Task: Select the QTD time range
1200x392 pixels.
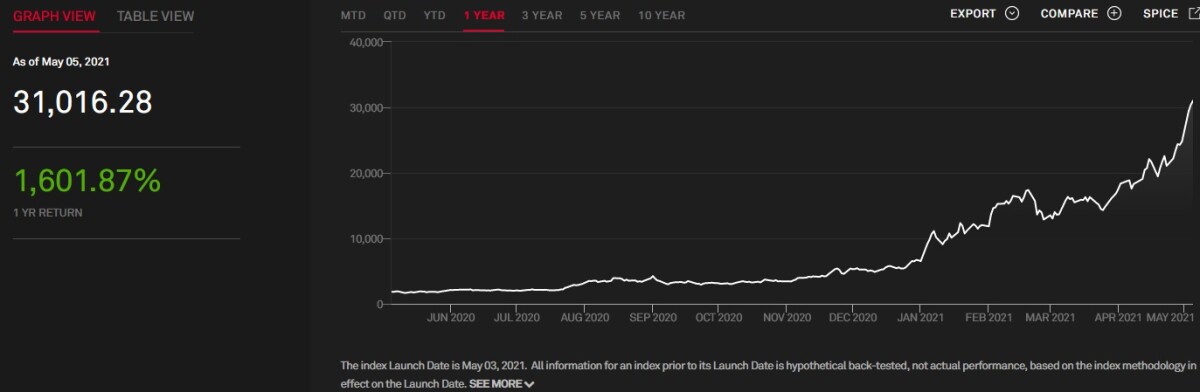Action: tap(394, 15)
